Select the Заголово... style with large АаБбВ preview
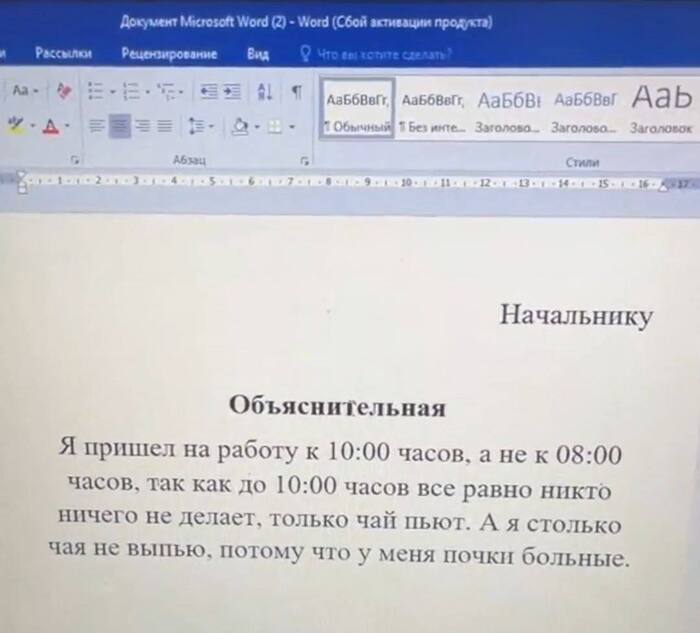Viewport: 700px width, 633px height. pos(508,112)
